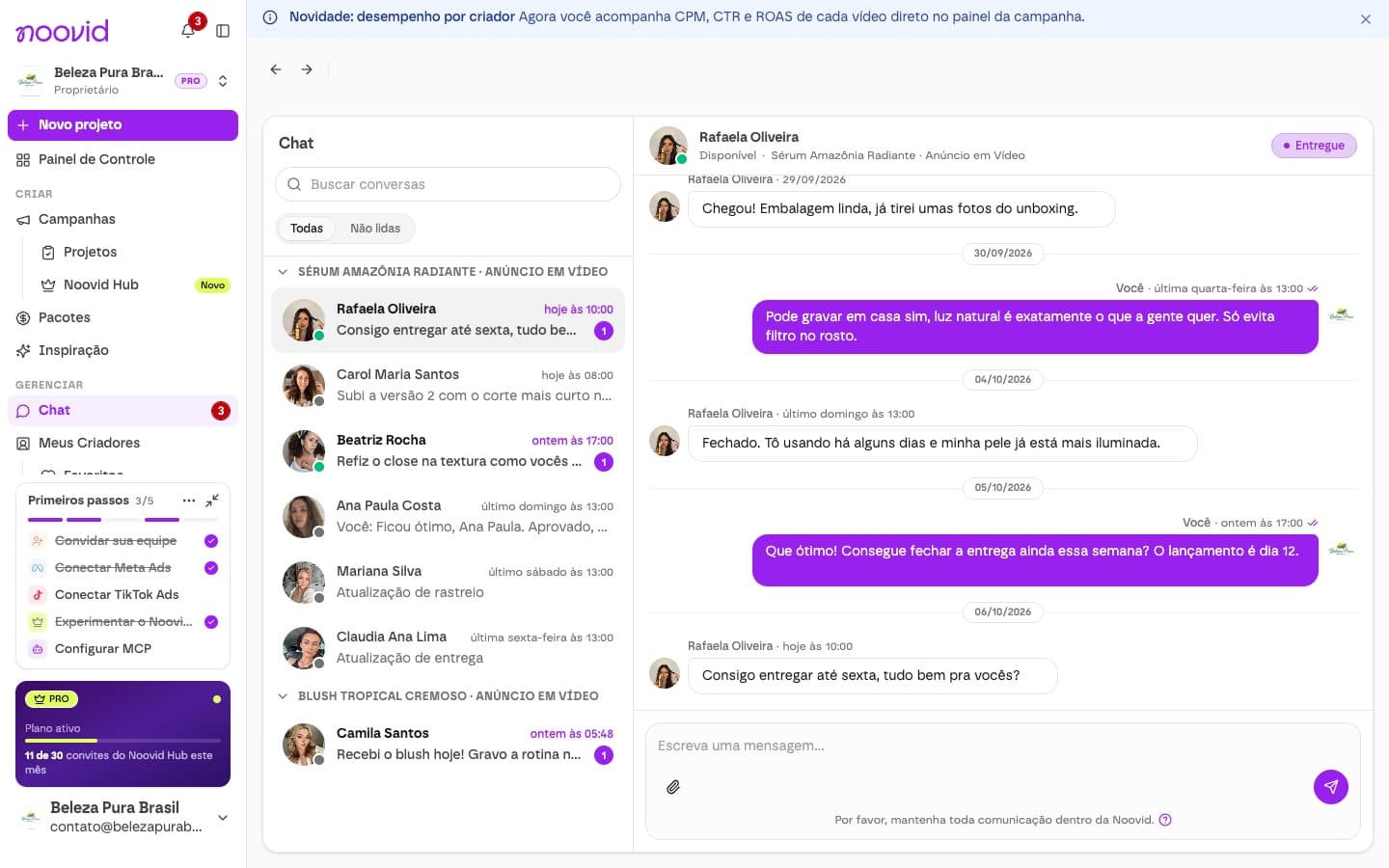
Task: Open Carol Maria Santos conversation
Action: [x=448, y=386]
